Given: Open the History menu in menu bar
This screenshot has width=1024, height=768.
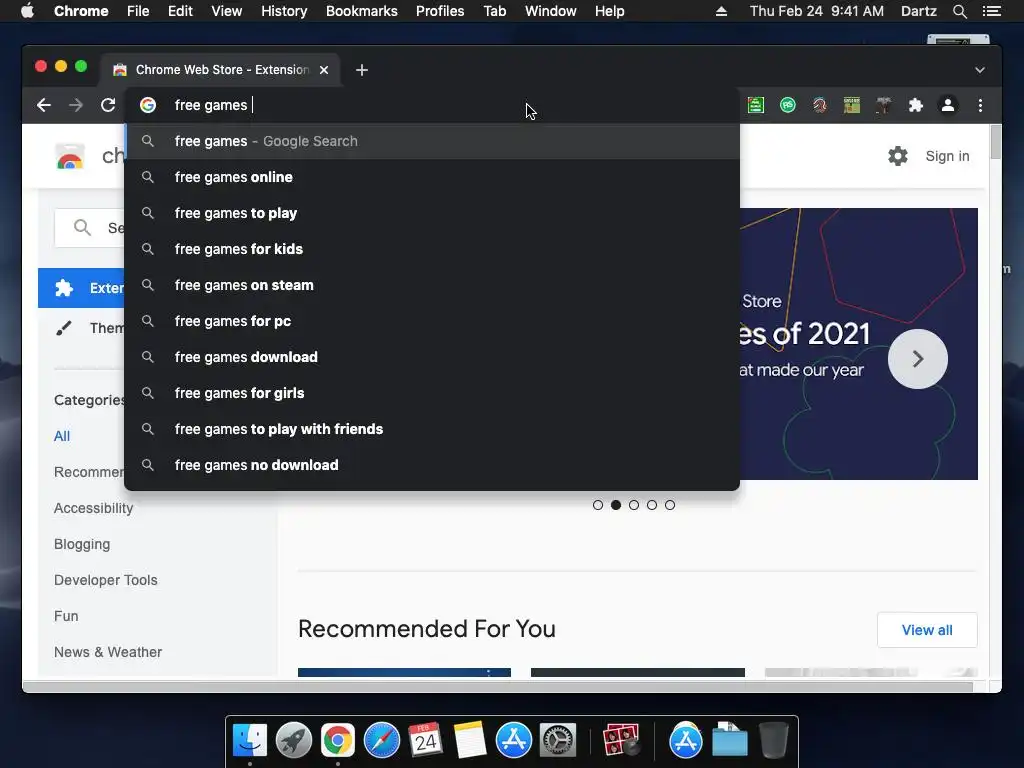Looking at the screenshot, I should pos(283,11).
